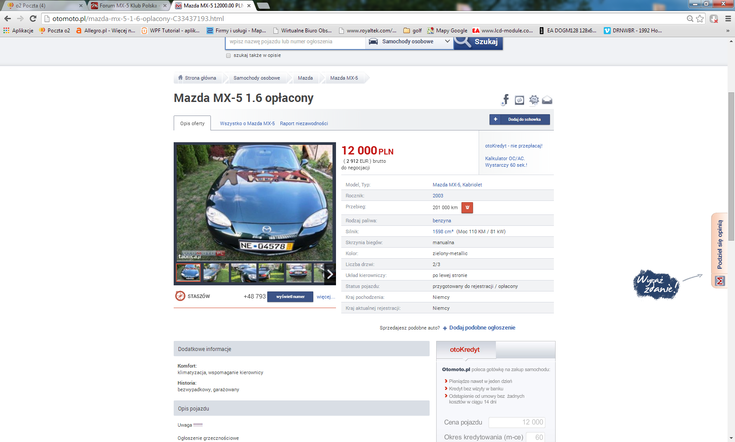This screenshot has width=735, height=442.
Task: Click 'benzyna' fuel link
Action: pos(442,220)
